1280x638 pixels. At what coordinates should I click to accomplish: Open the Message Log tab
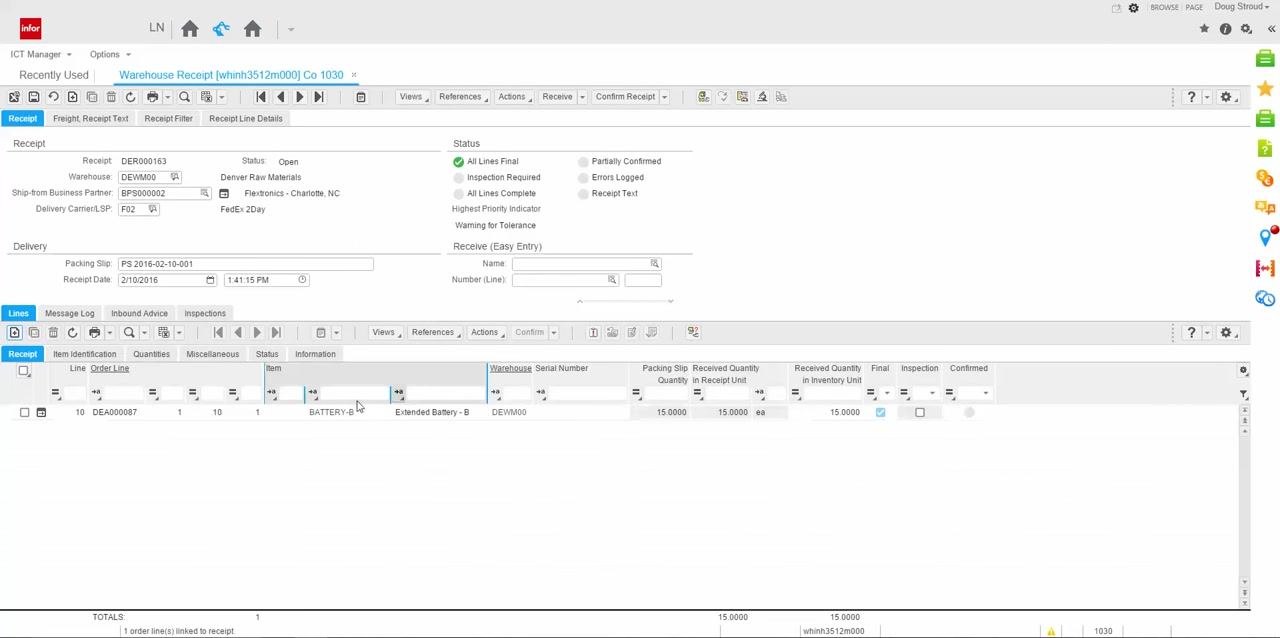pos(70,313)
